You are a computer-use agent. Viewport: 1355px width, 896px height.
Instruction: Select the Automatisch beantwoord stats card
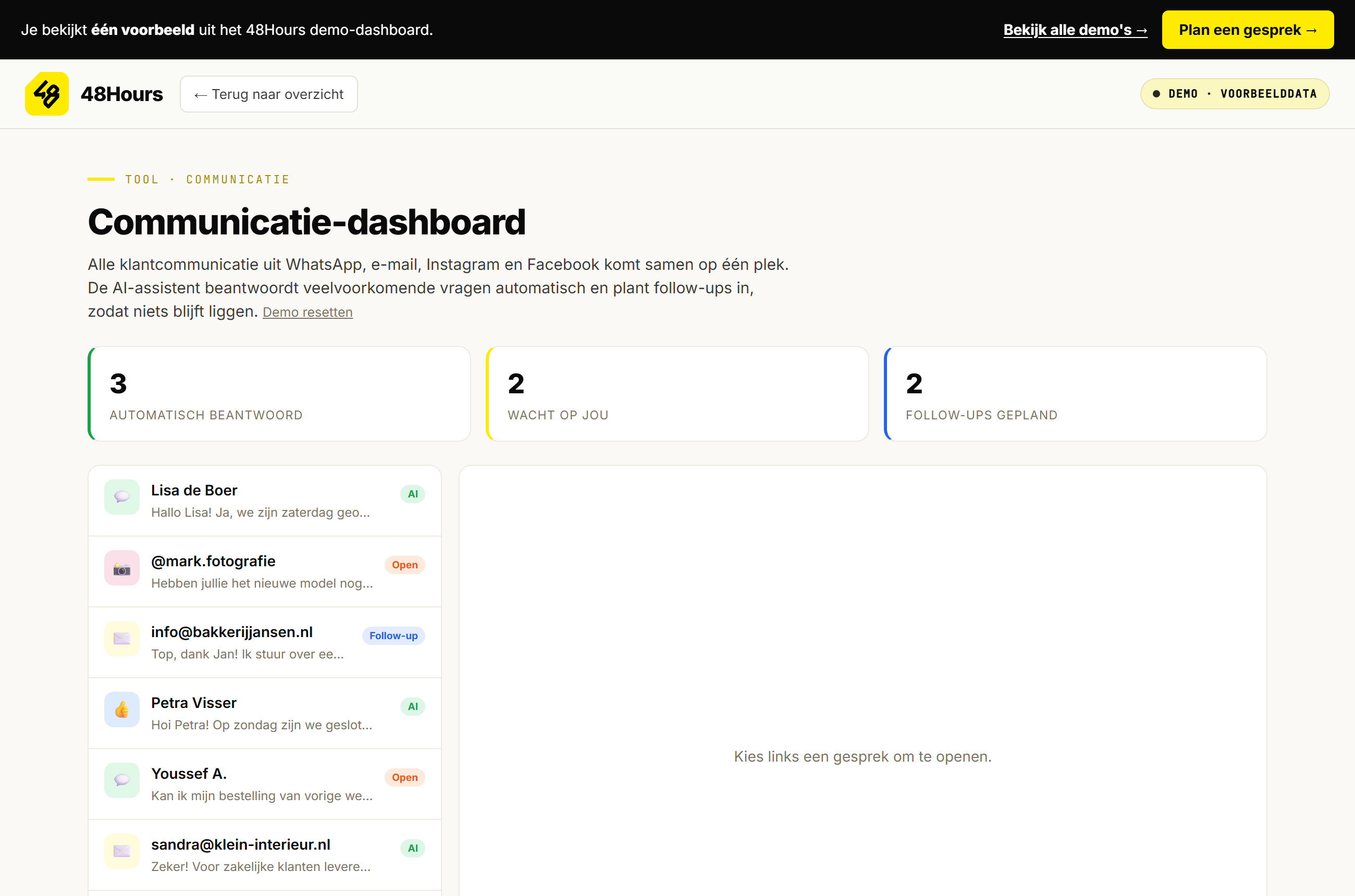(279, 394)
